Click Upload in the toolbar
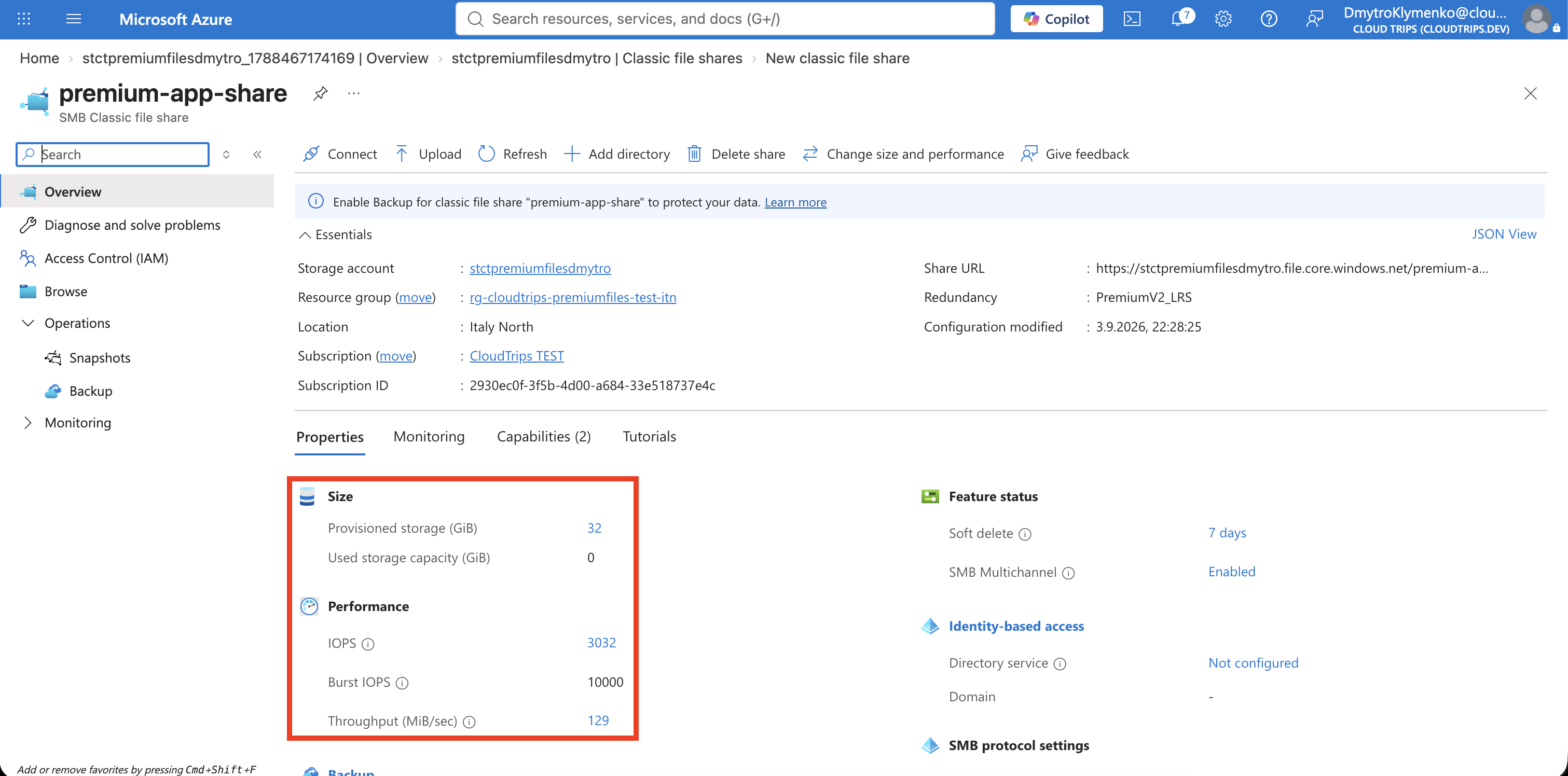The height and width of the screenshot is (776, 1568). click(428, 154)
